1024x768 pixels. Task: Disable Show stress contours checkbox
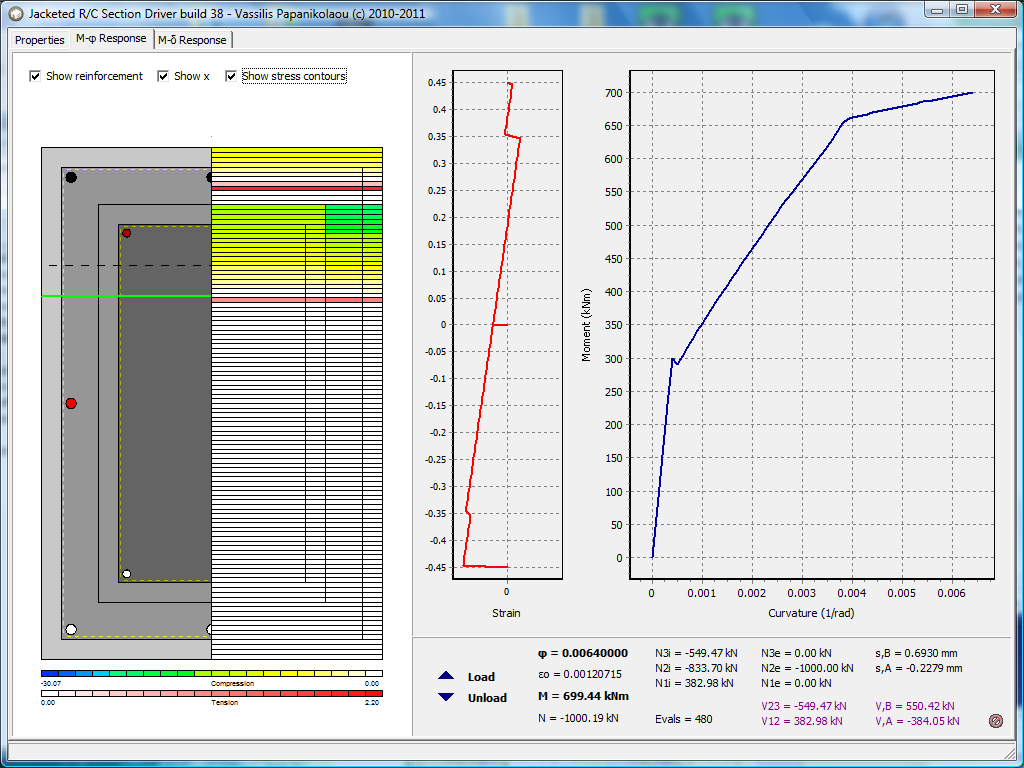point(231,76)
